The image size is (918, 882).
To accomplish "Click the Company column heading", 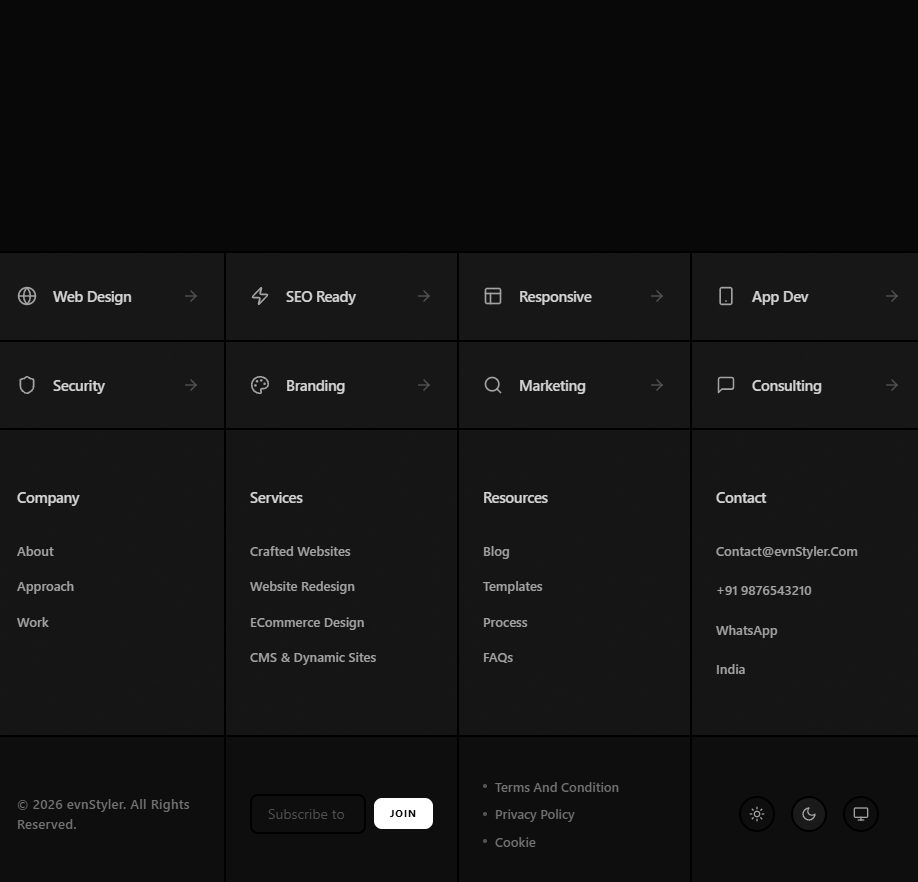I will click(48, 498).
